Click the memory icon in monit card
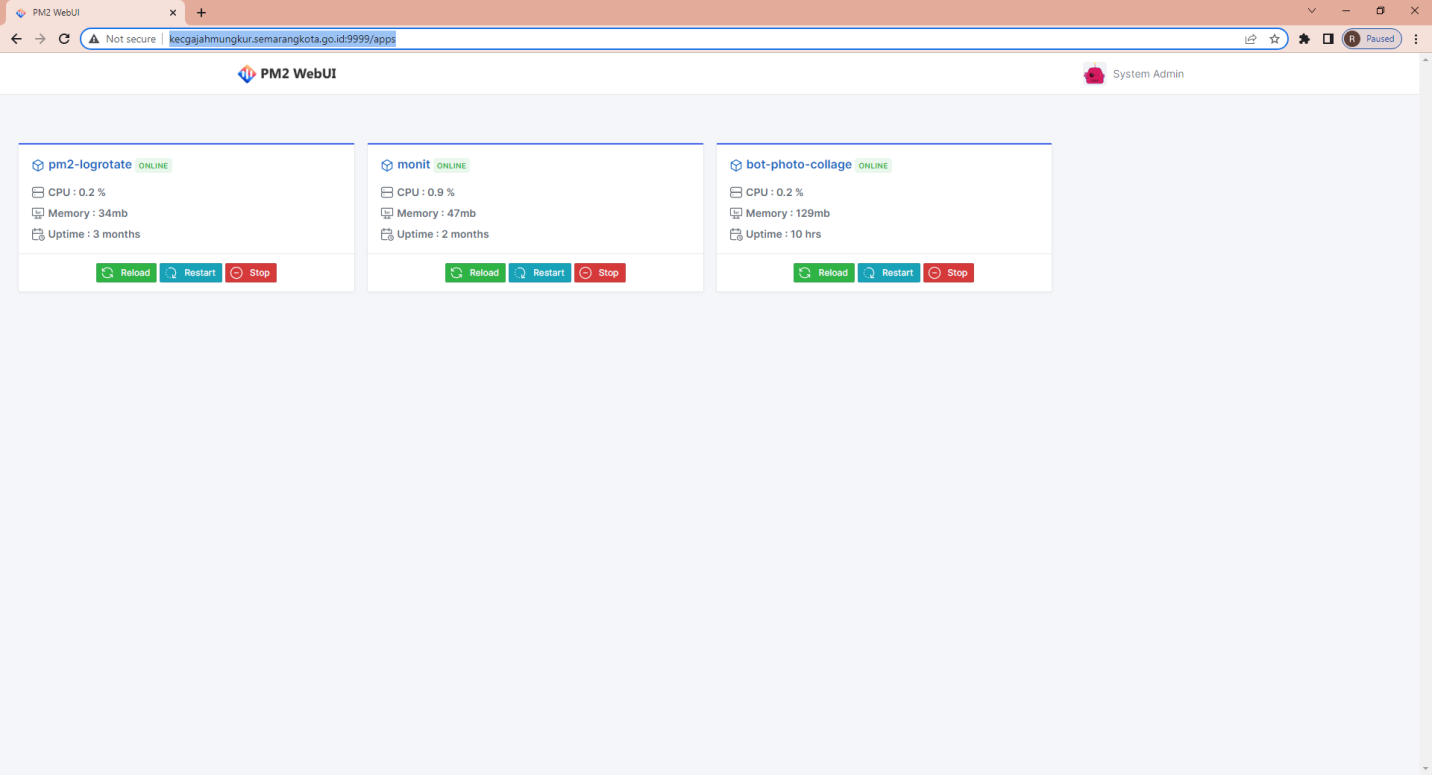The image size is (1432, 775). [387, 213]
